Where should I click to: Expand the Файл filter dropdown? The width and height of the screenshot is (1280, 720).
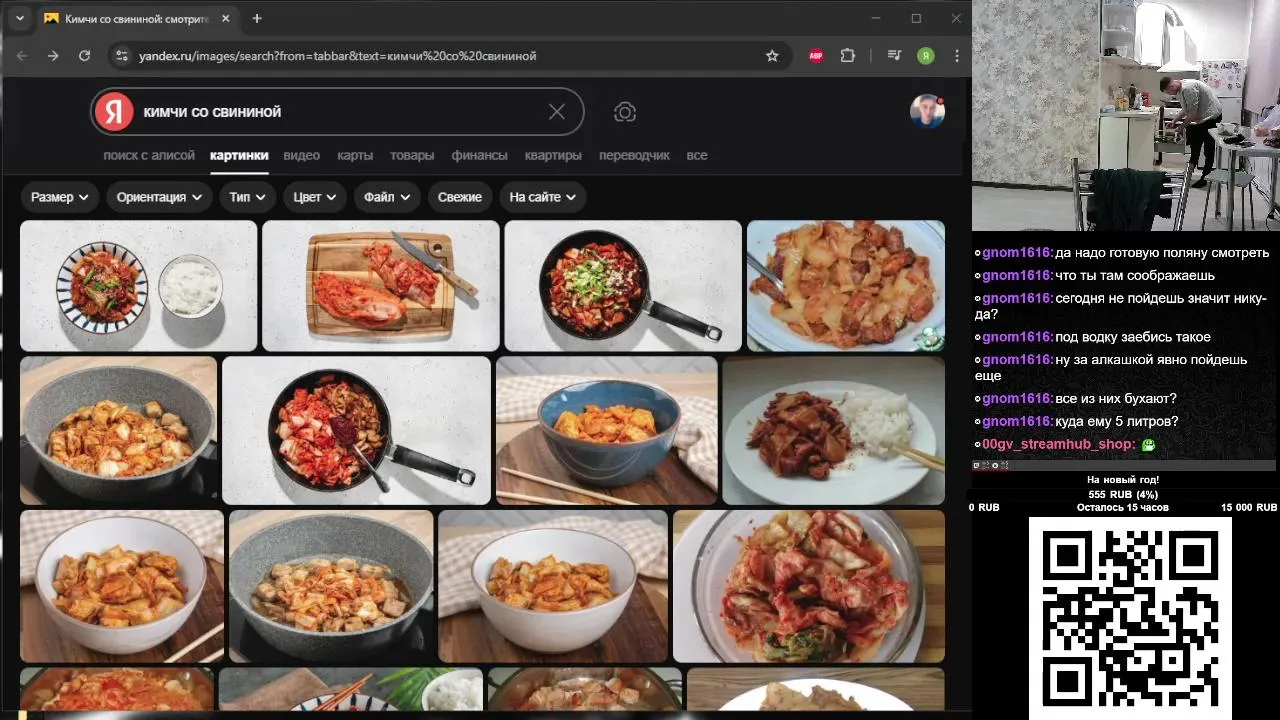click(387, 197)
